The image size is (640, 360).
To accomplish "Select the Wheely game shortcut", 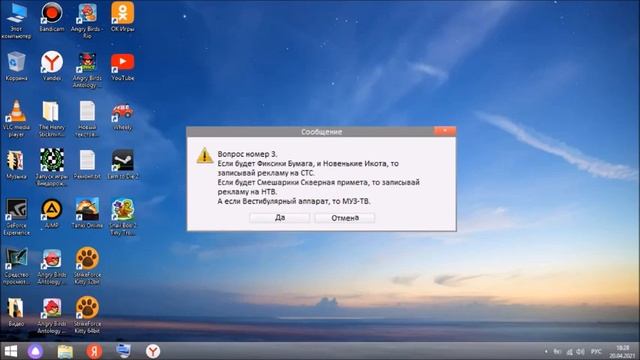I will (x=122, y=116).
